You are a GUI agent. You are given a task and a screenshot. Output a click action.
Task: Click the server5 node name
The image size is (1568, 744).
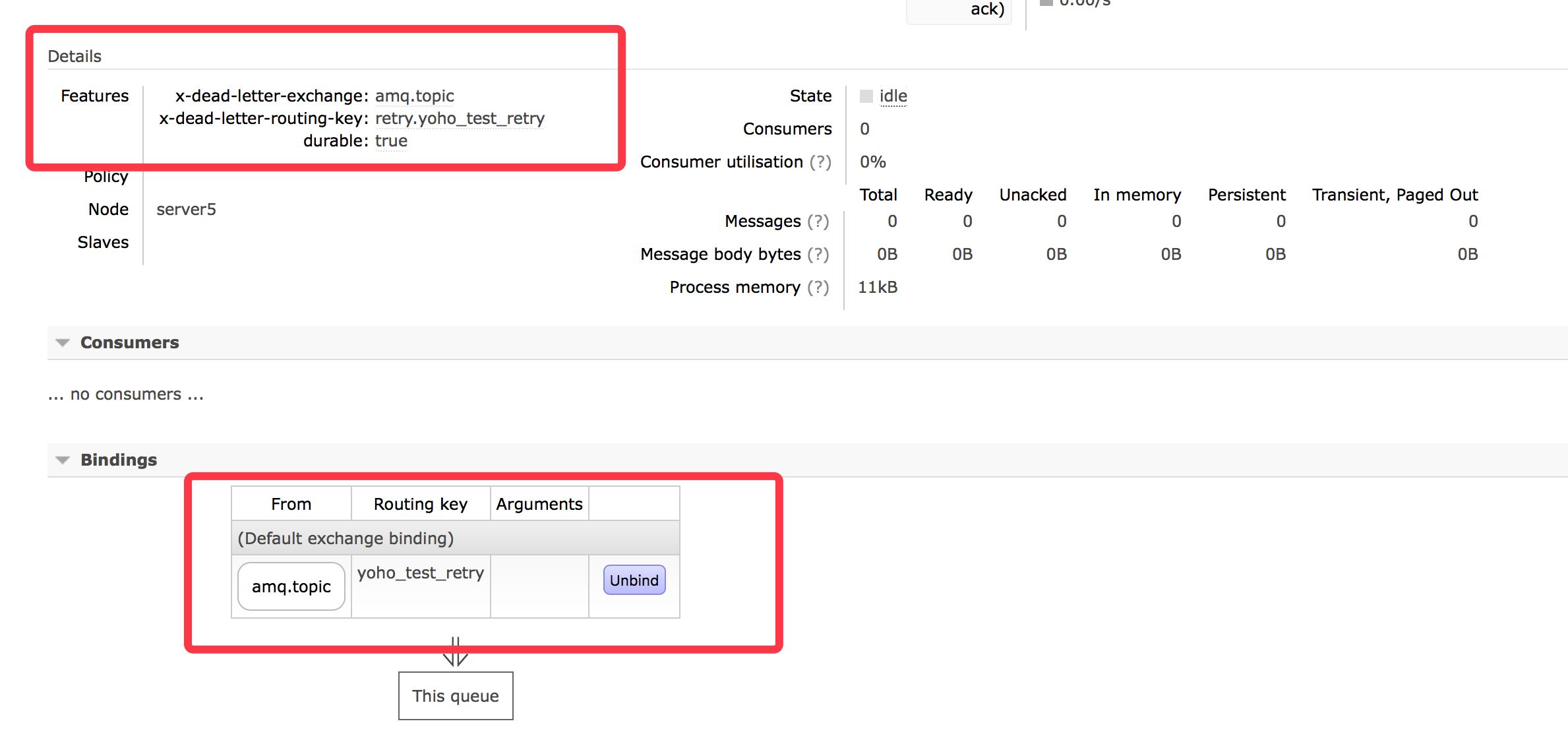tap(186, 209)
